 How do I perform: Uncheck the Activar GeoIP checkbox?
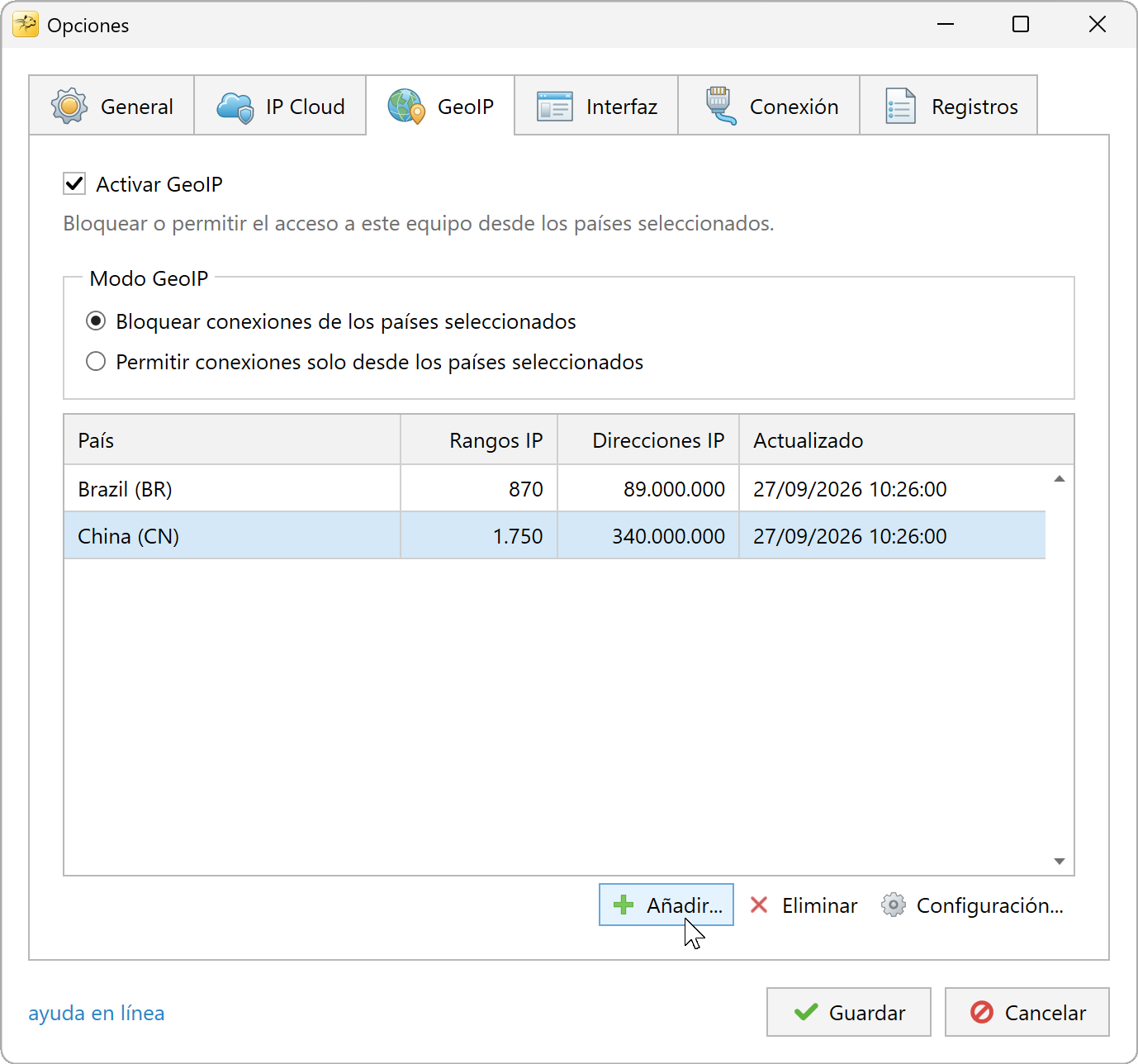(x=74, y=183)
